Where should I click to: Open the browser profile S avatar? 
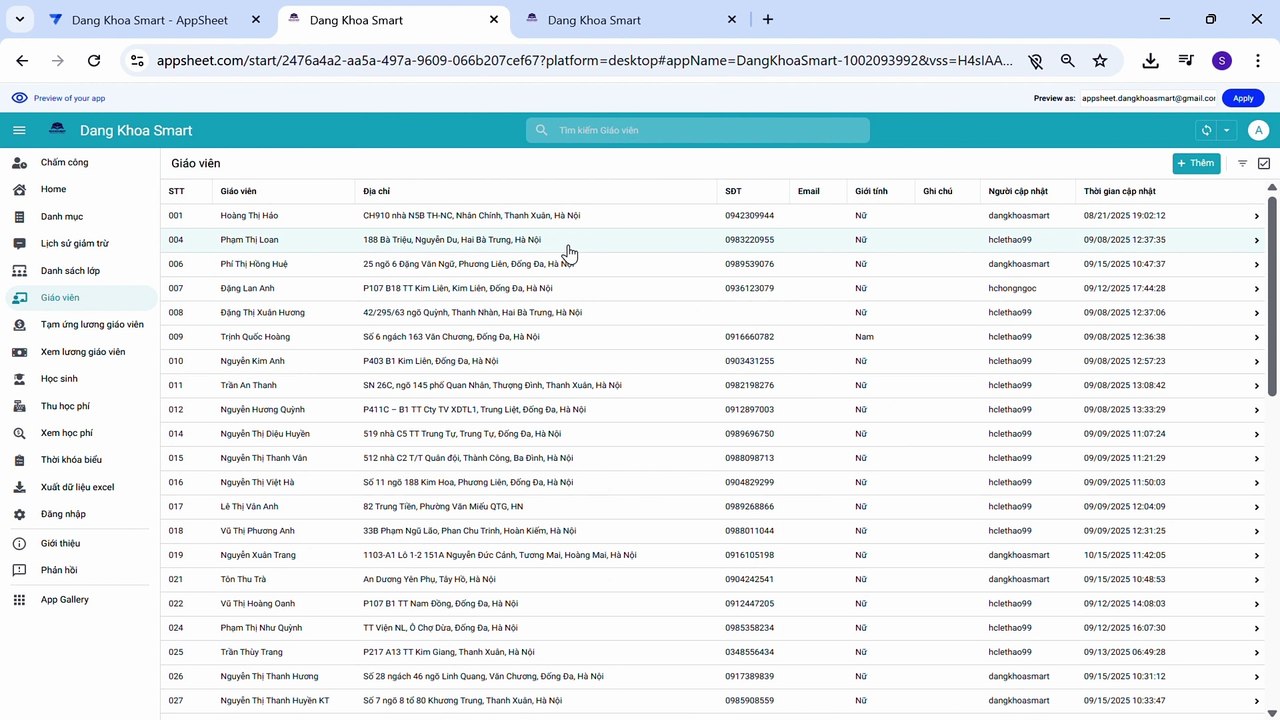tap(1221, 60)
